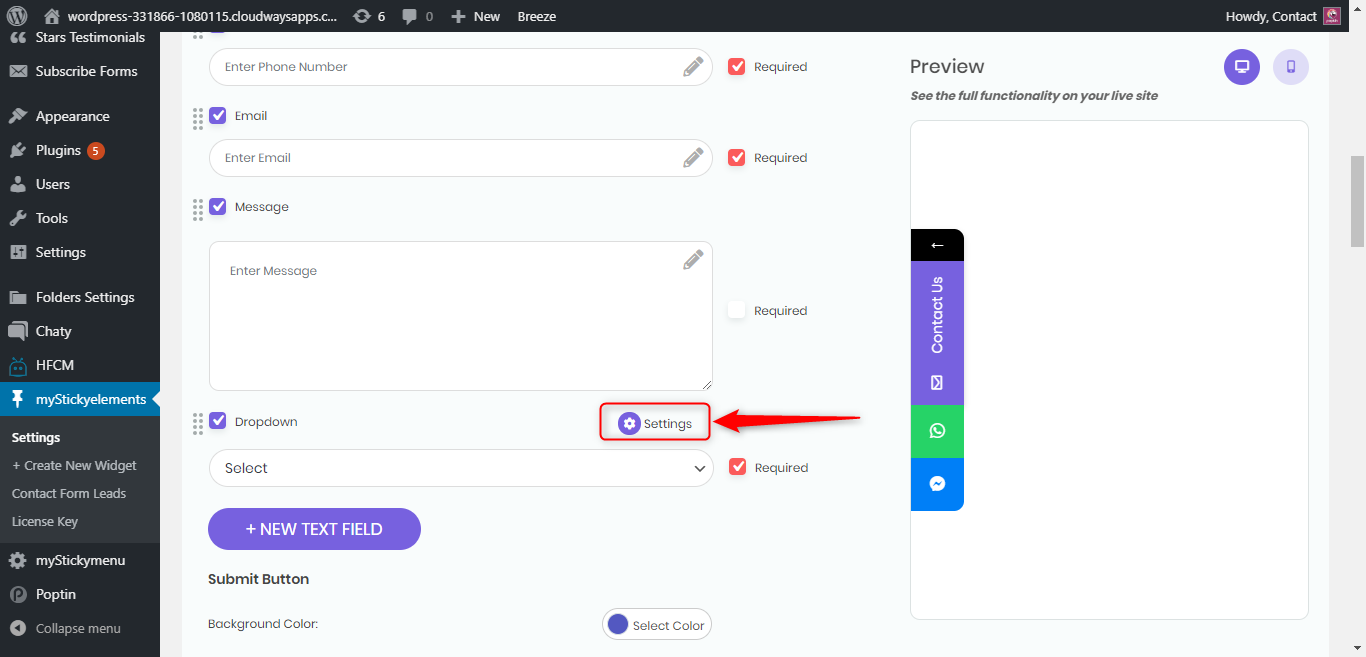Click the envelope icon under Contact Us
1366x657 pixels.
coord(937,382)
